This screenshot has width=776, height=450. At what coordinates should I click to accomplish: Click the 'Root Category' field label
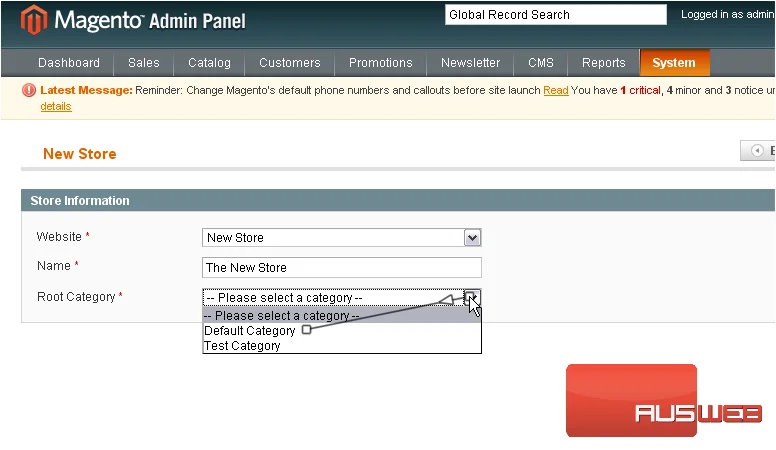click(76, 297)
